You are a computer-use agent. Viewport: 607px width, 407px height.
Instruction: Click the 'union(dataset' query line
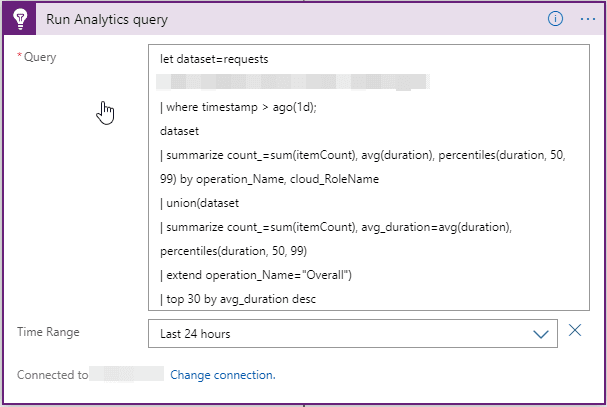pos(200,203)
